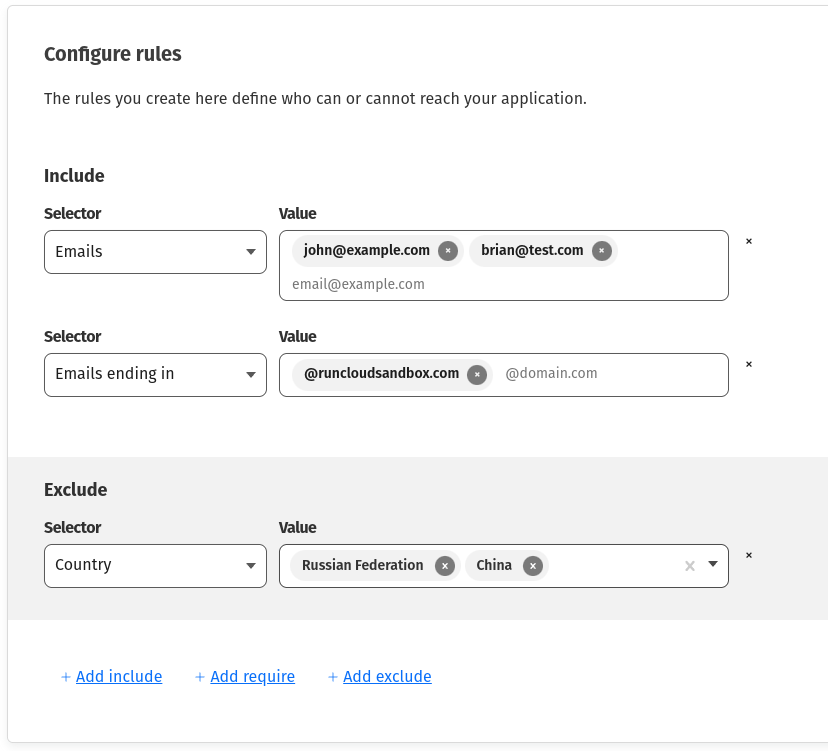Select the Russian Federation chip label

point(362,566)
